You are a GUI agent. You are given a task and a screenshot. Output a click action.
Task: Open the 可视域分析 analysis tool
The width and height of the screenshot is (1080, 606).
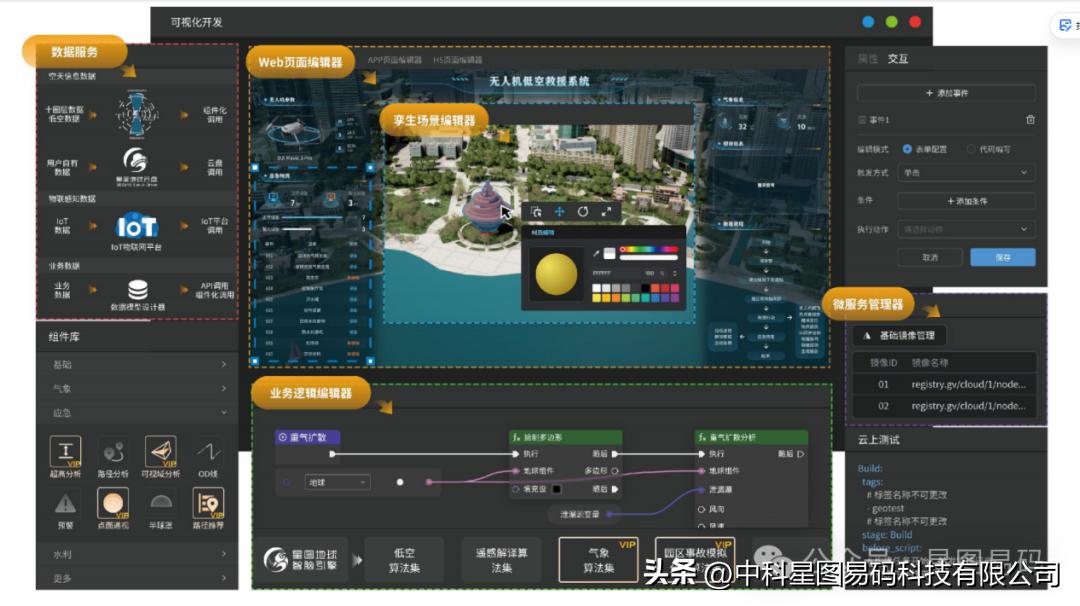[160, 451]
